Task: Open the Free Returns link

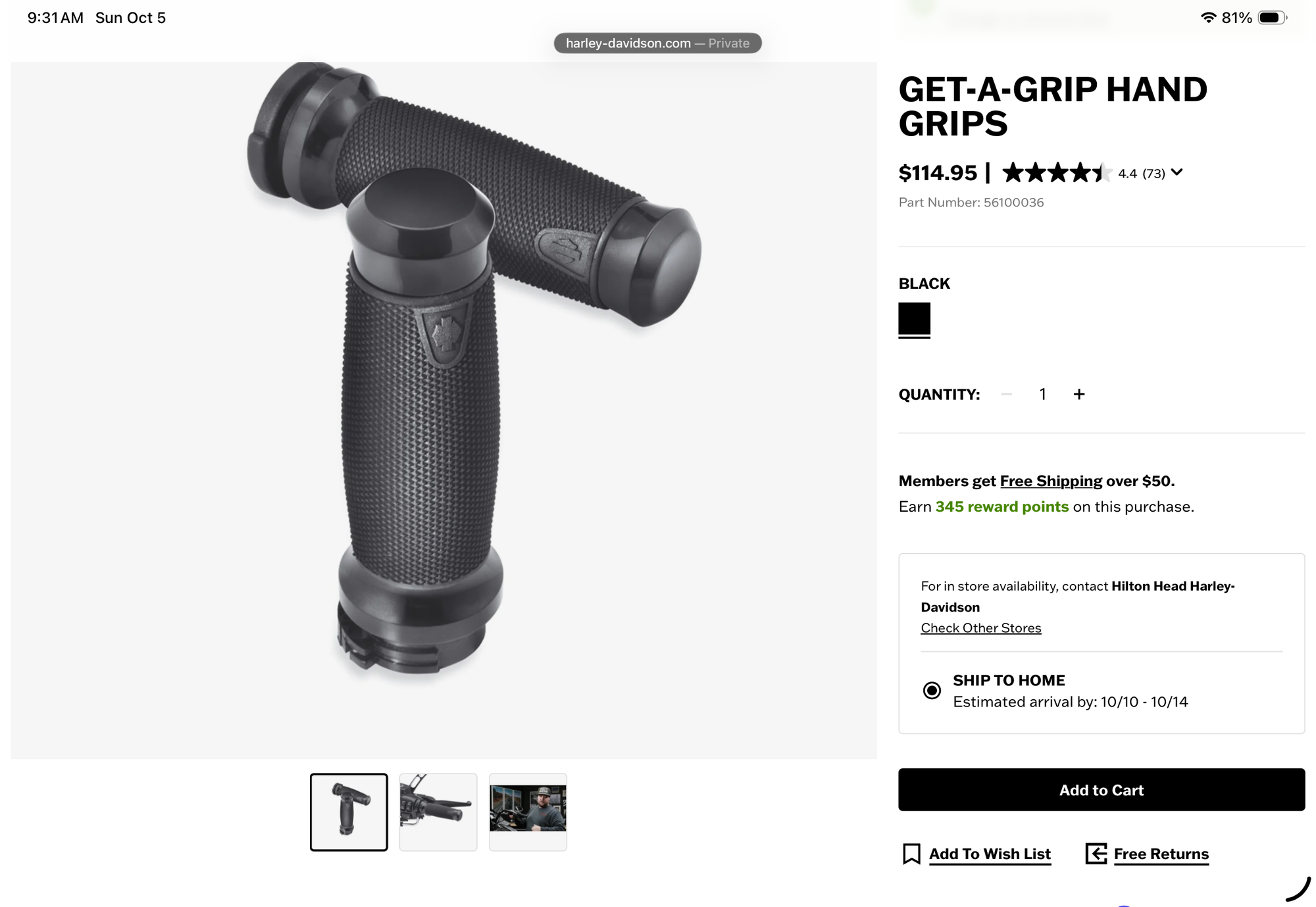Action: coord(1161,854)
